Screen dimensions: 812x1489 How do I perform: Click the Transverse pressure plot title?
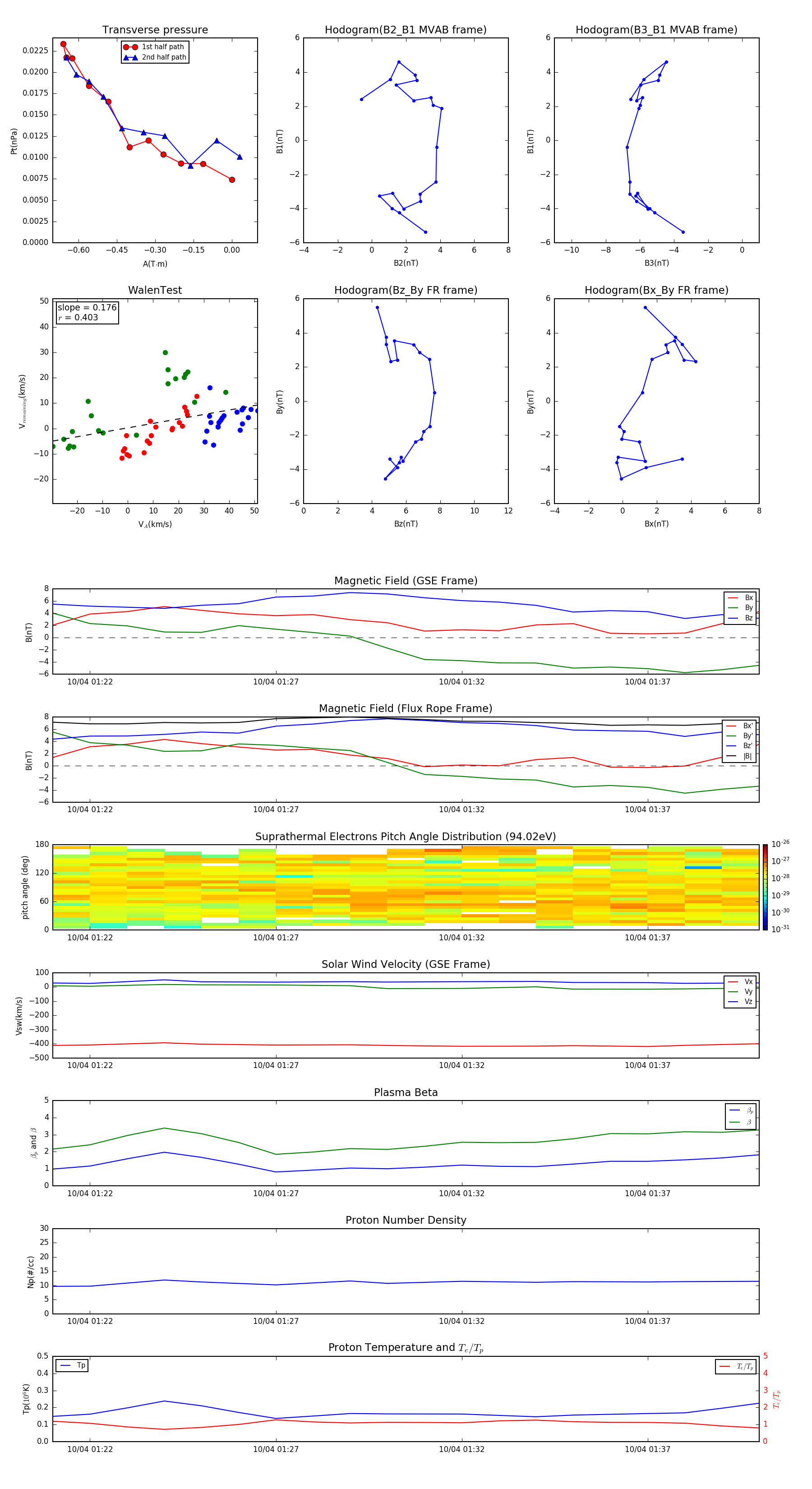155,30
